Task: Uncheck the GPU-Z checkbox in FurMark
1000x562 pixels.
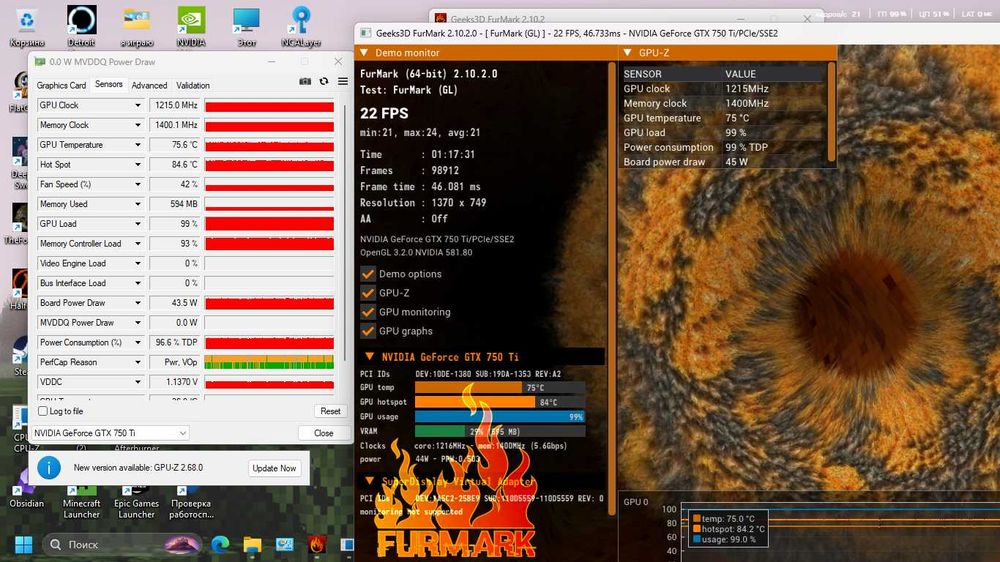Action: pyautogui.click(x=368, y=293)
